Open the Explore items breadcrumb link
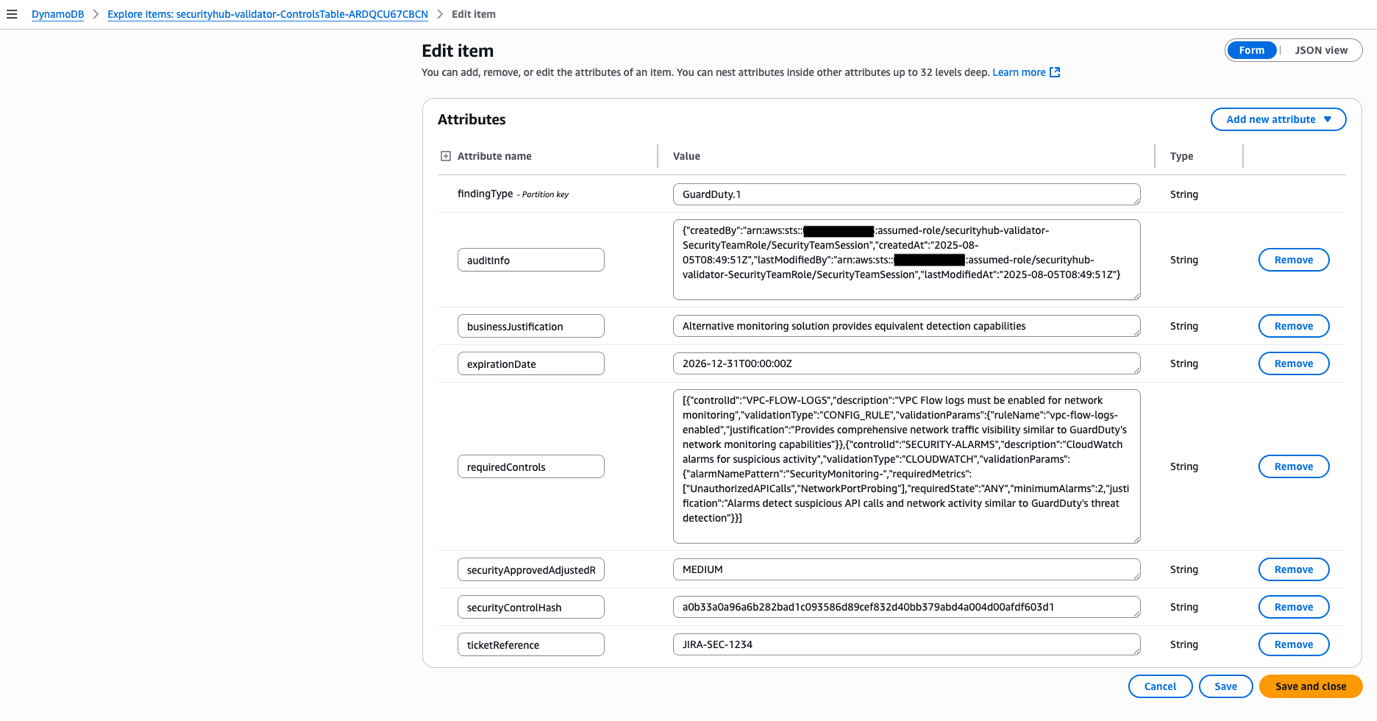This screenshot has height=721, width=1377. pos(268,14)
